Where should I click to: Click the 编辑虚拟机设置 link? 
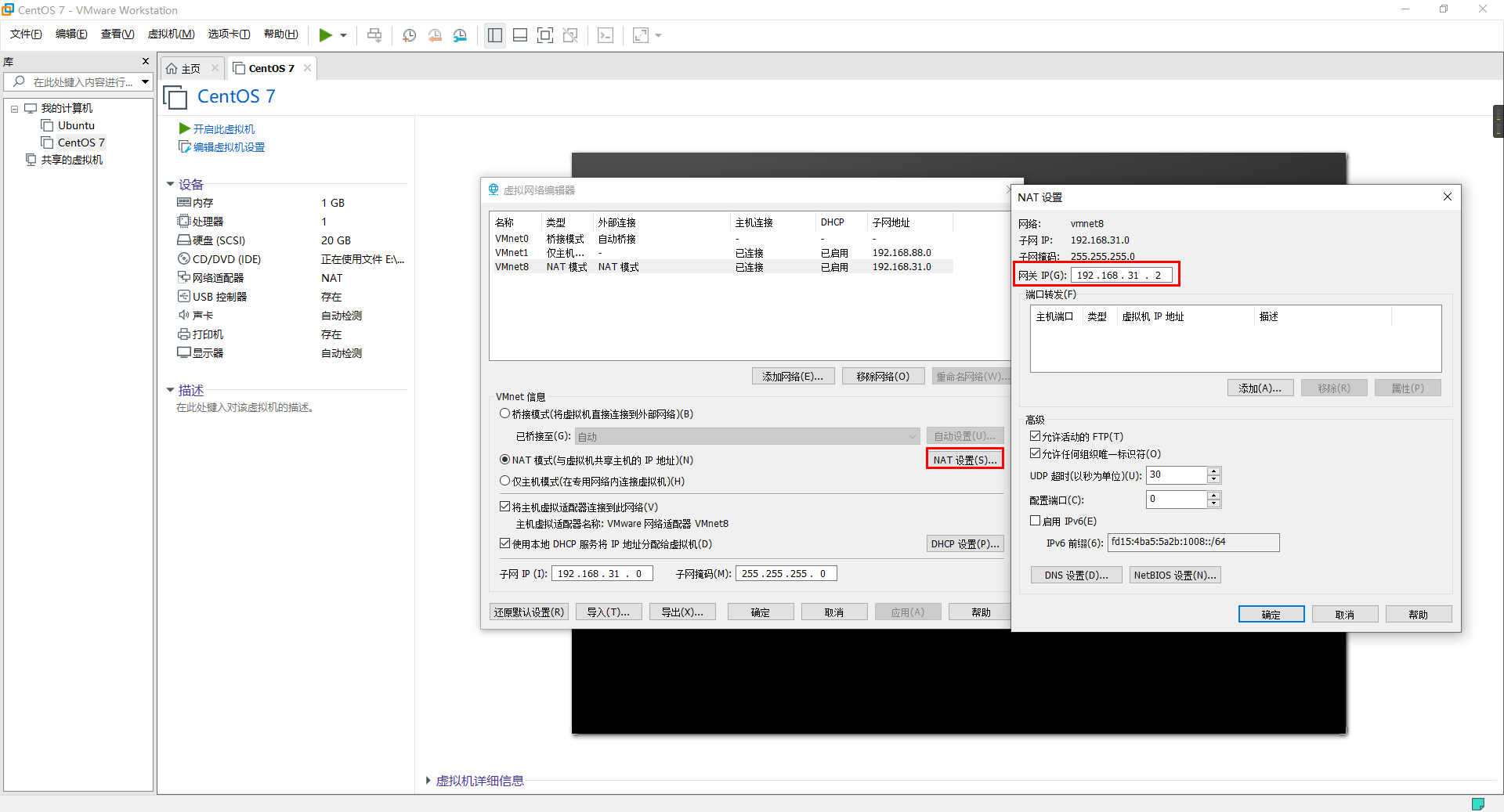click(229, 147)
